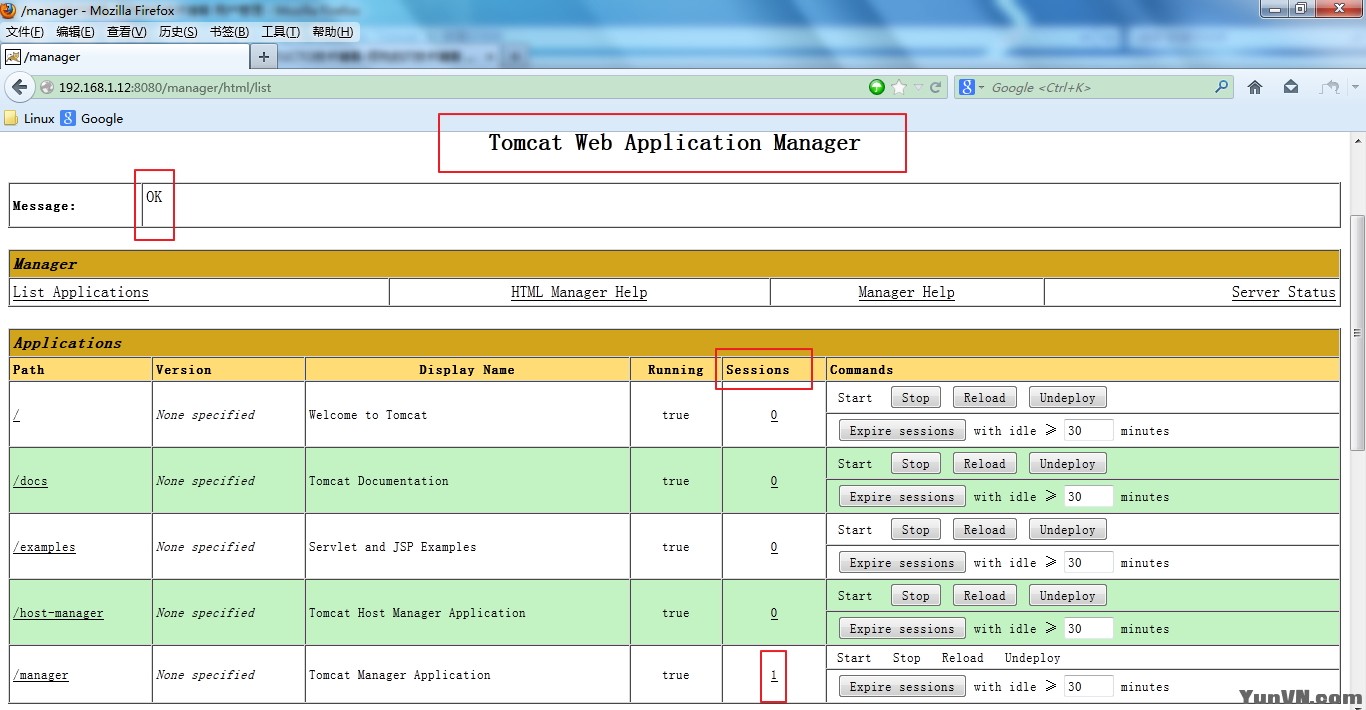The height and width of the screenshot is (710, 1366).
Task: Open the bookmark star dropdown arrow
Action: coord(918,87)
